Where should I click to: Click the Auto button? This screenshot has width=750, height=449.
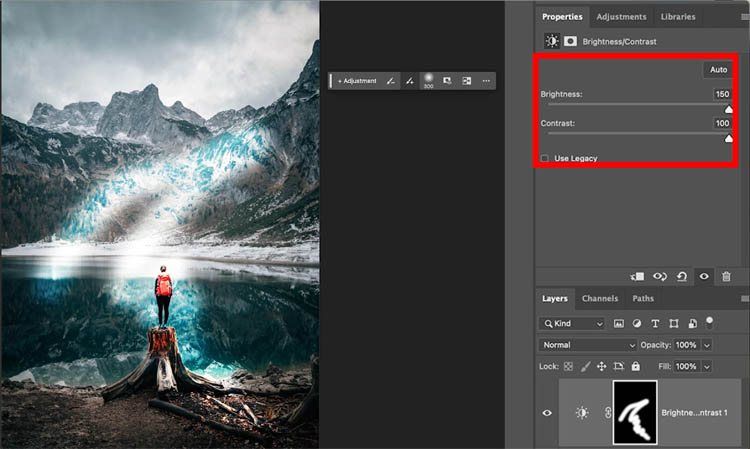718,70
